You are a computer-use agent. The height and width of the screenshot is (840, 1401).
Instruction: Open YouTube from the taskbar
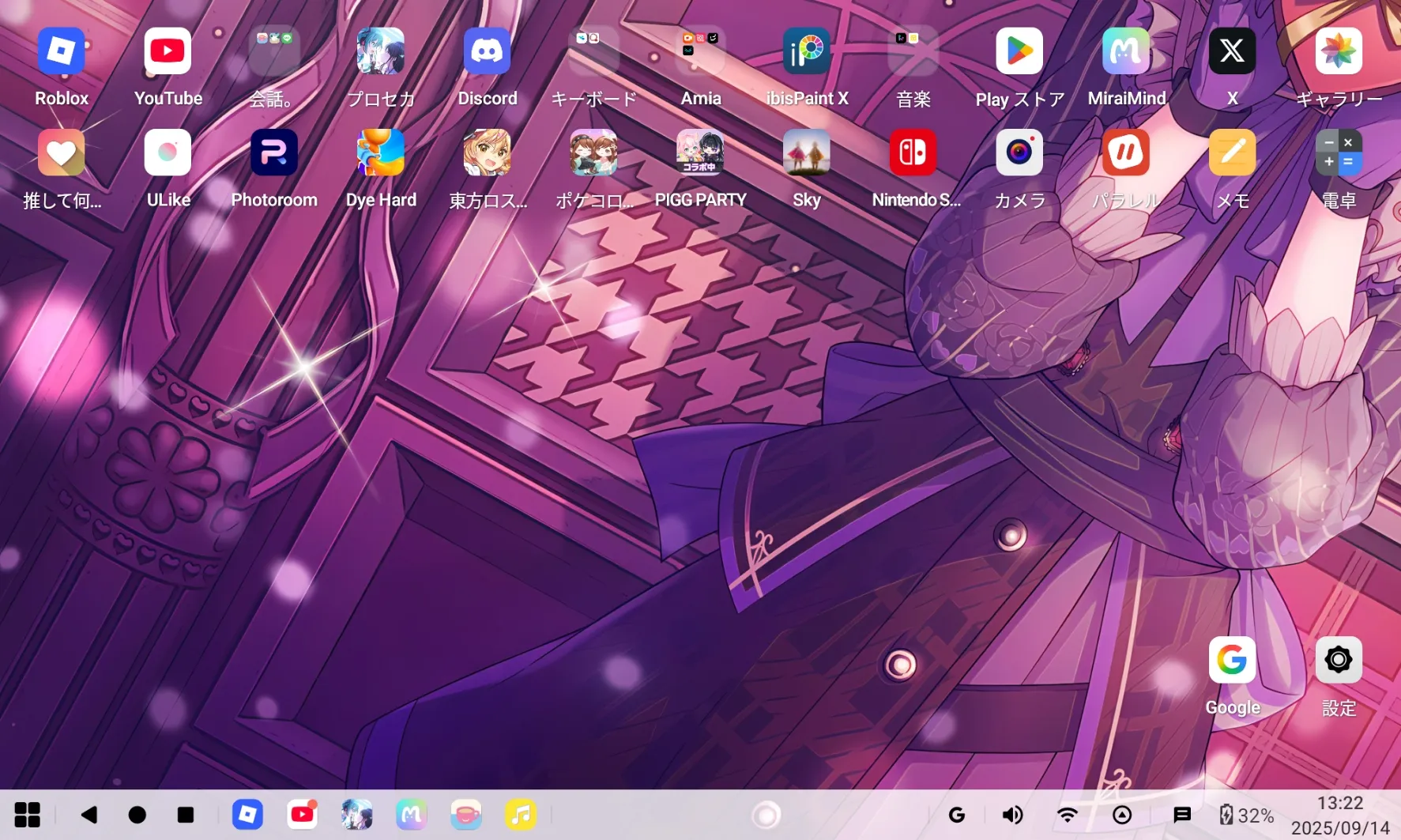pyautogui.click(x=303, y=815)
